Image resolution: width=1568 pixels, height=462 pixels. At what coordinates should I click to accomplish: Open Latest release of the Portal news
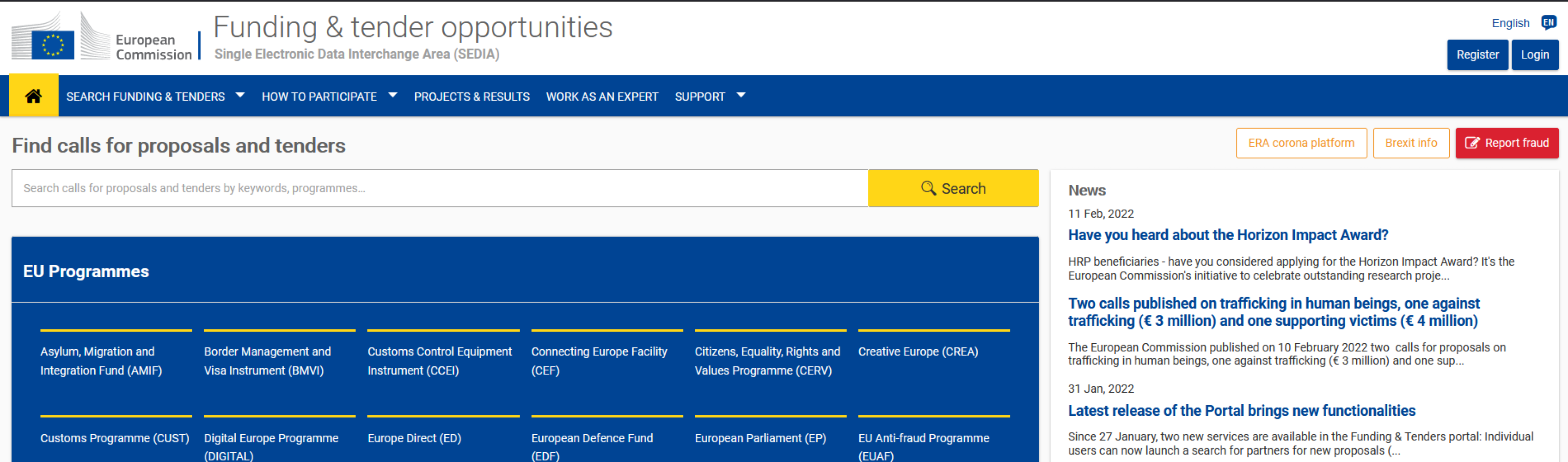pos(1241,410)
